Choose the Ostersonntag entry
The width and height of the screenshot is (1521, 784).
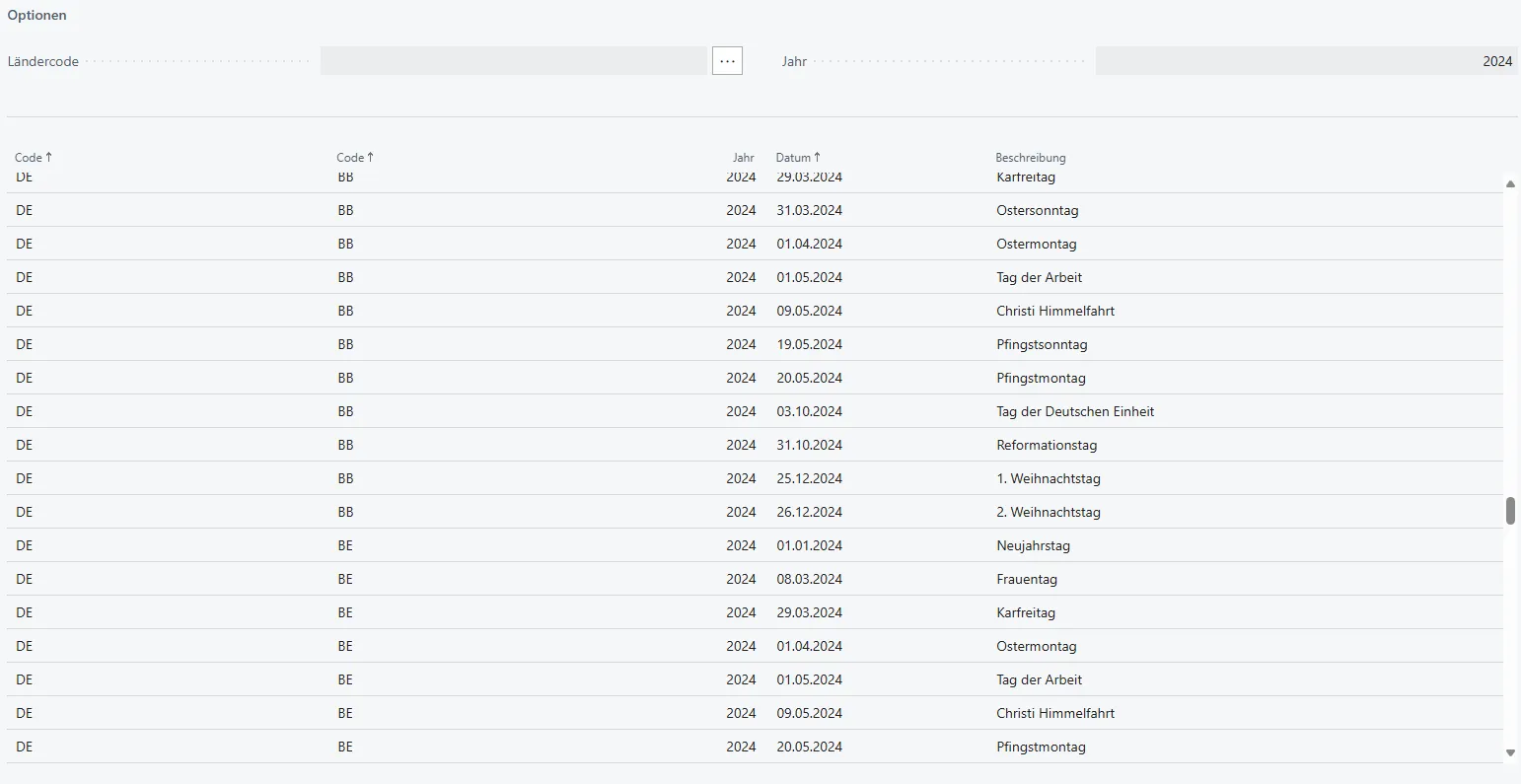click(x=1036, y=210)
